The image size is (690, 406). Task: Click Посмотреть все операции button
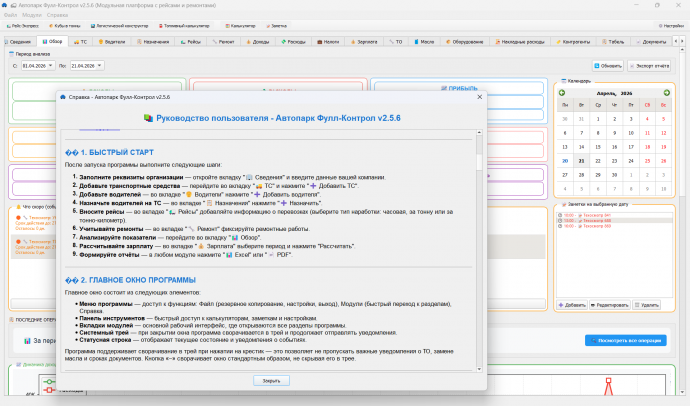click(x=626, y=340)
